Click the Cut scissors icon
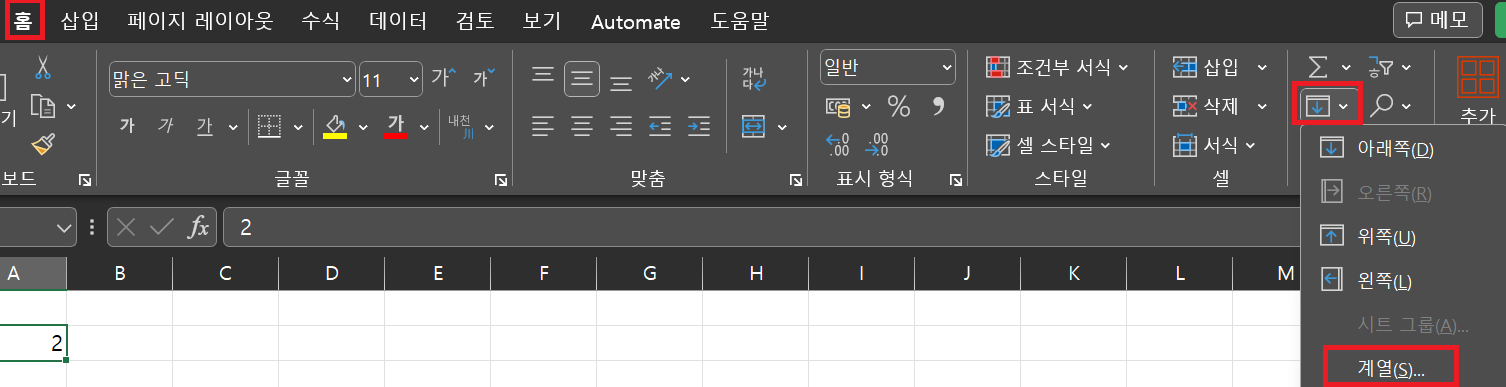 (x=43, y=67)
